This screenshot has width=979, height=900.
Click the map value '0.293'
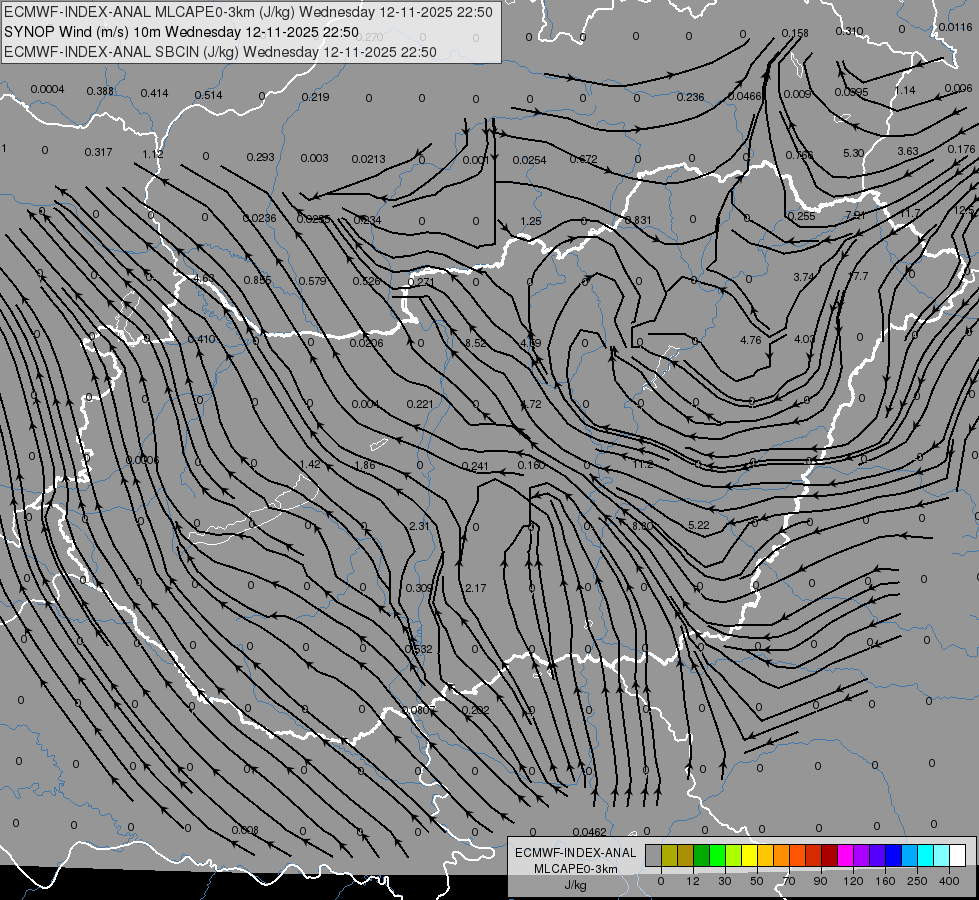point(260,157)
